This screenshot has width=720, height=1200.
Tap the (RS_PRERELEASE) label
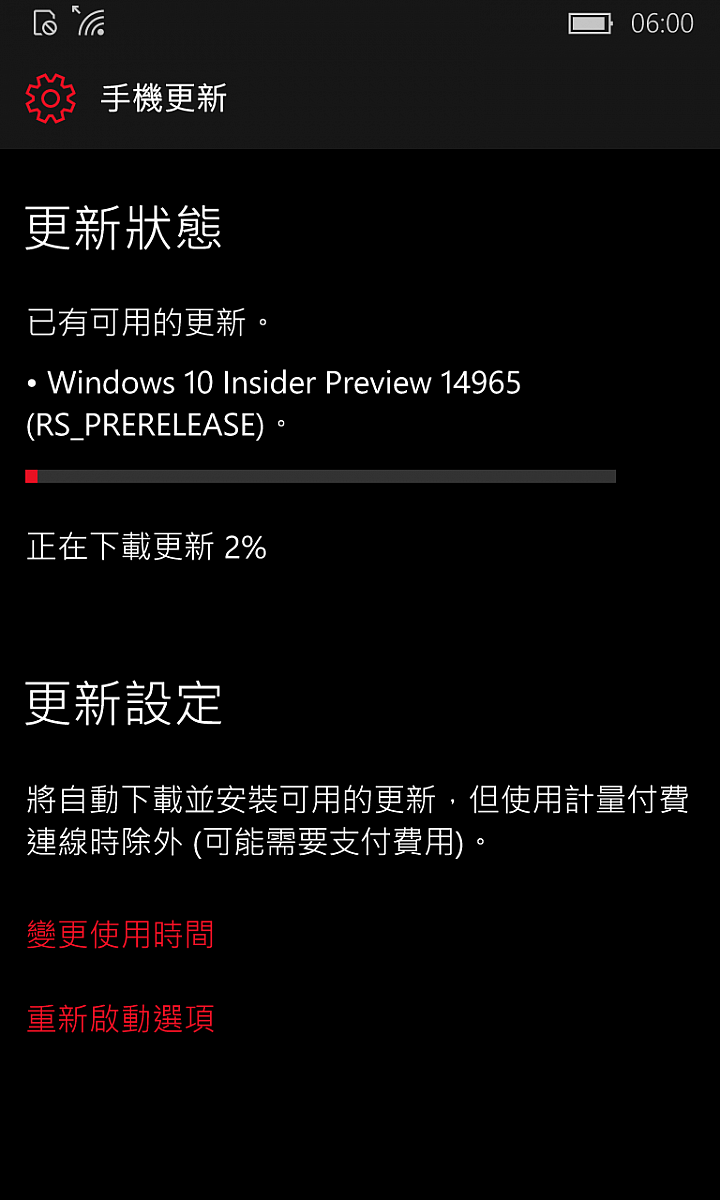(x=146, y=425)
